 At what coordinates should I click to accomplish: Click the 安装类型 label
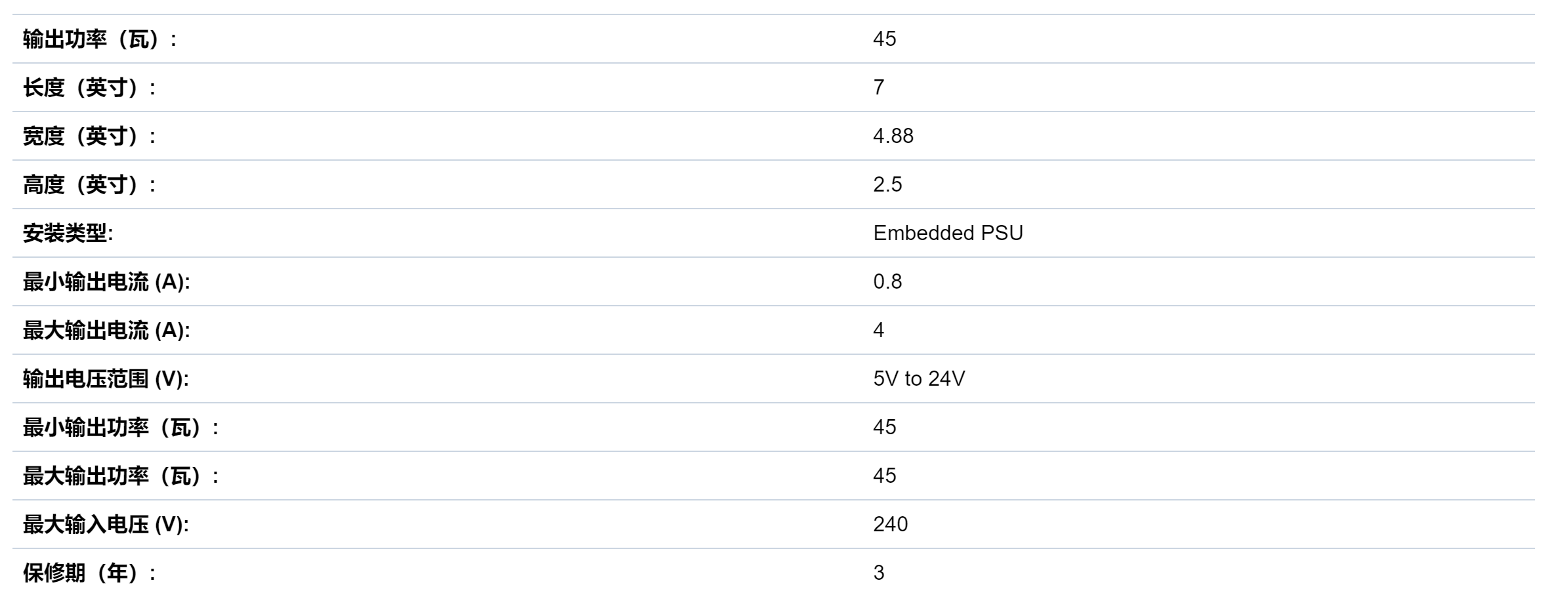tap(68, 234)
